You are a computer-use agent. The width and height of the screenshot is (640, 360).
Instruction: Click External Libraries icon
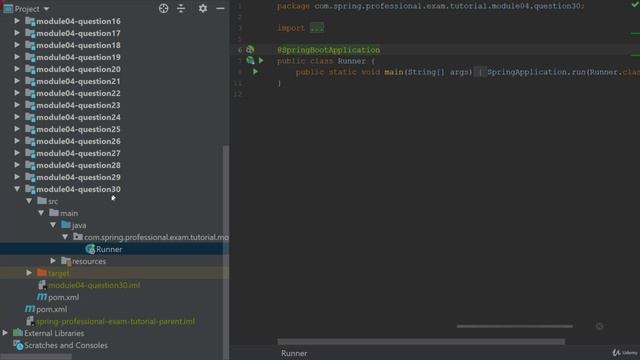18,333
